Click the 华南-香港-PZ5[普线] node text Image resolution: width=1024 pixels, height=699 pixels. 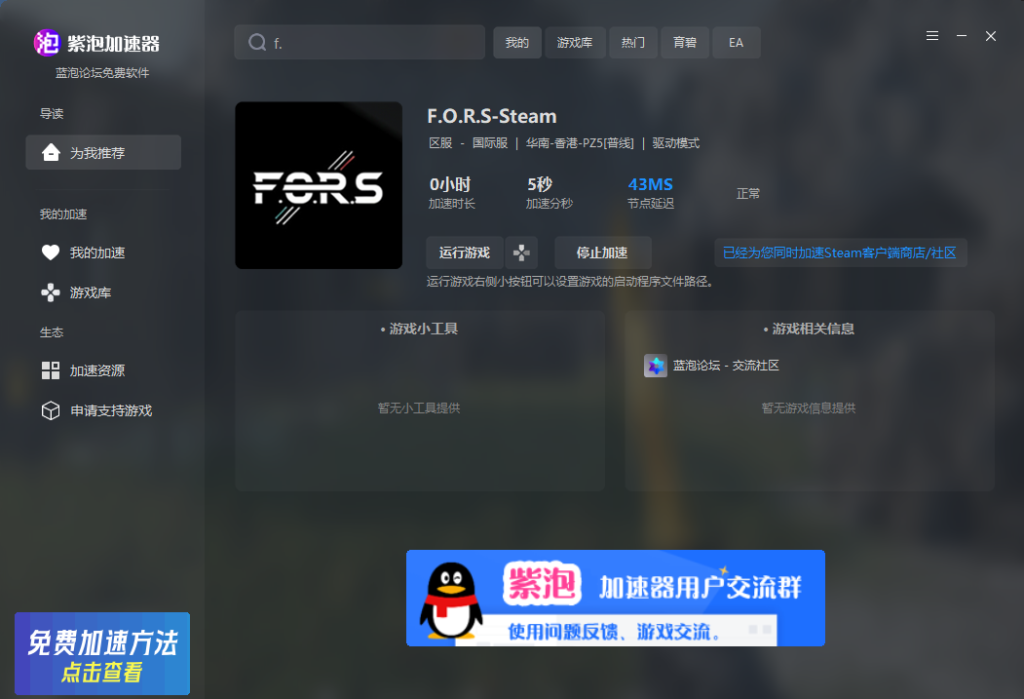580,143
